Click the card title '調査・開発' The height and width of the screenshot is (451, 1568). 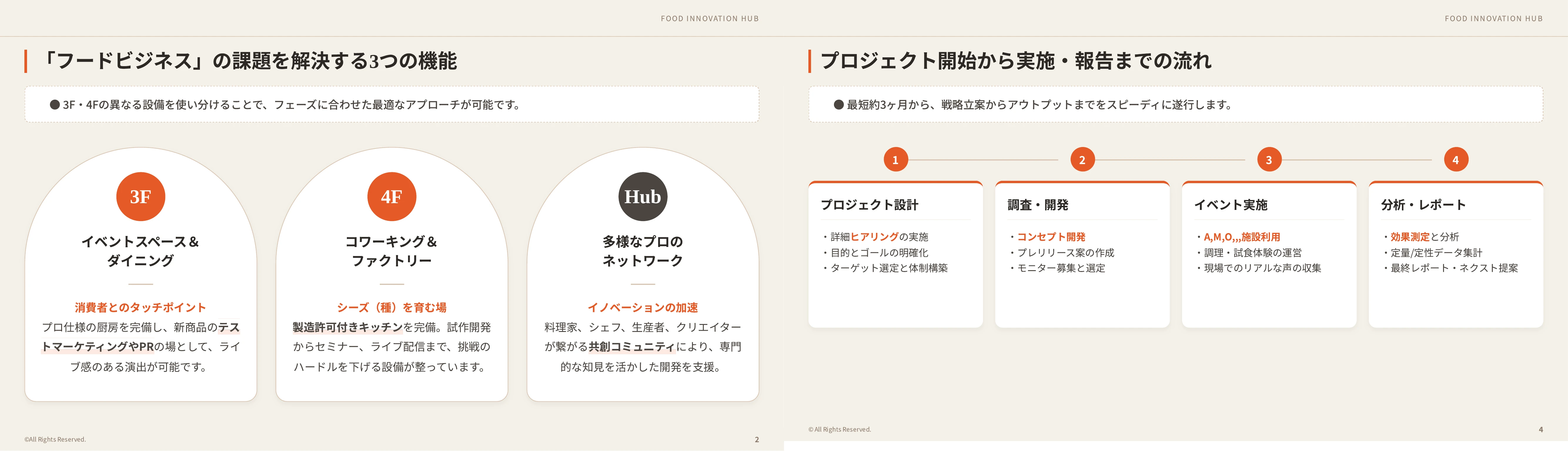tap(1038, 205)
